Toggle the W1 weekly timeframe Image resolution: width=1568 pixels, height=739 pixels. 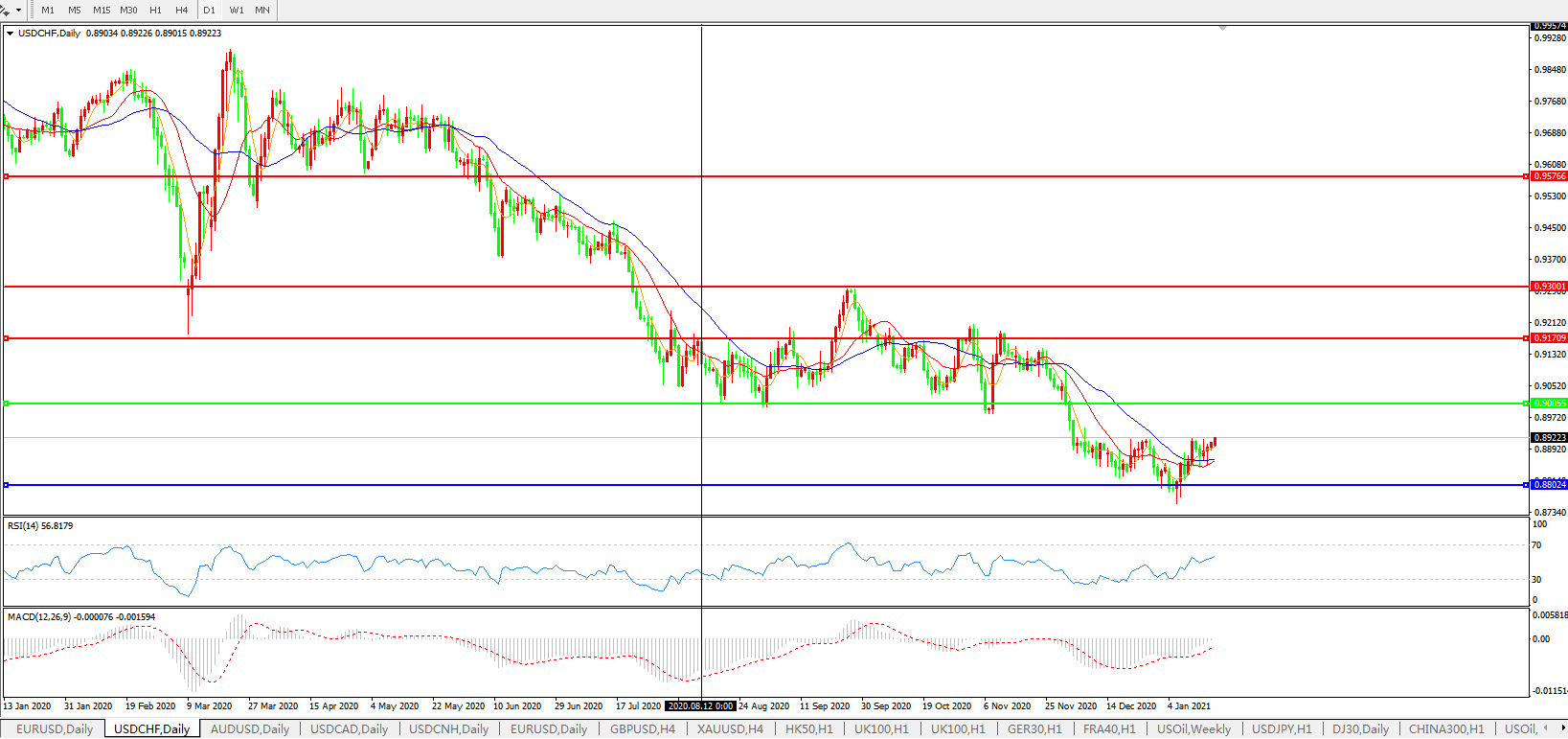click(x=237, y=10)
